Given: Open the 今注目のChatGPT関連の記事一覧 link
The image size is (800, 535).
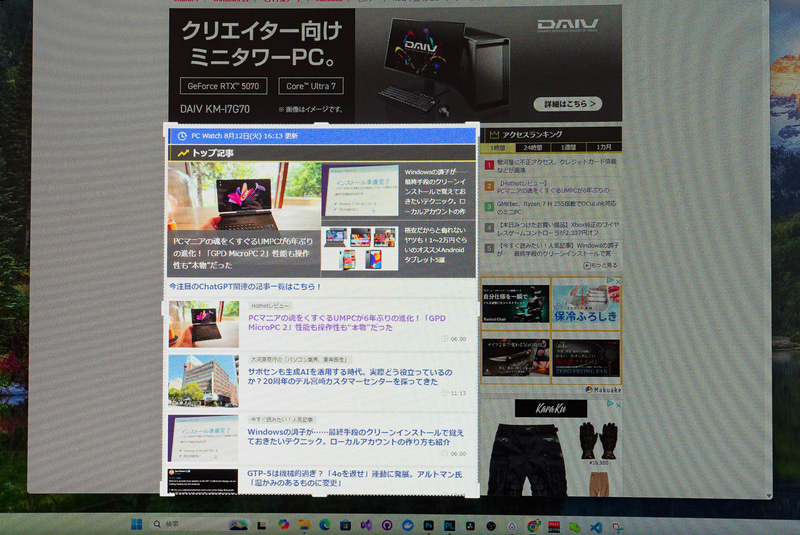Looking at the screenshot, I should point(245,287).
